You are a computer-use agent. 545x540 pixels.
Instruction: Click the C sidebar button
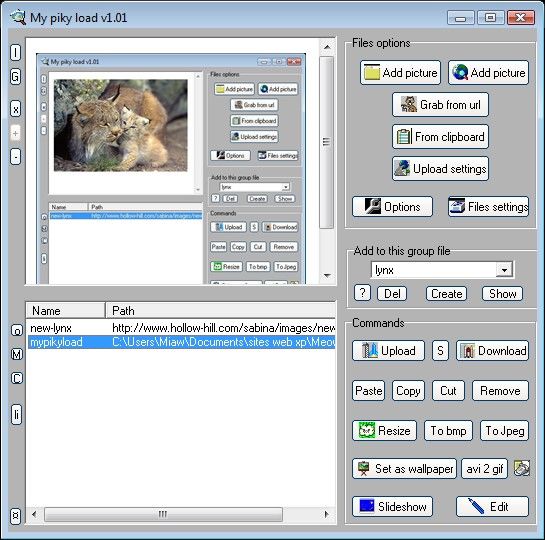coord(17,378)
